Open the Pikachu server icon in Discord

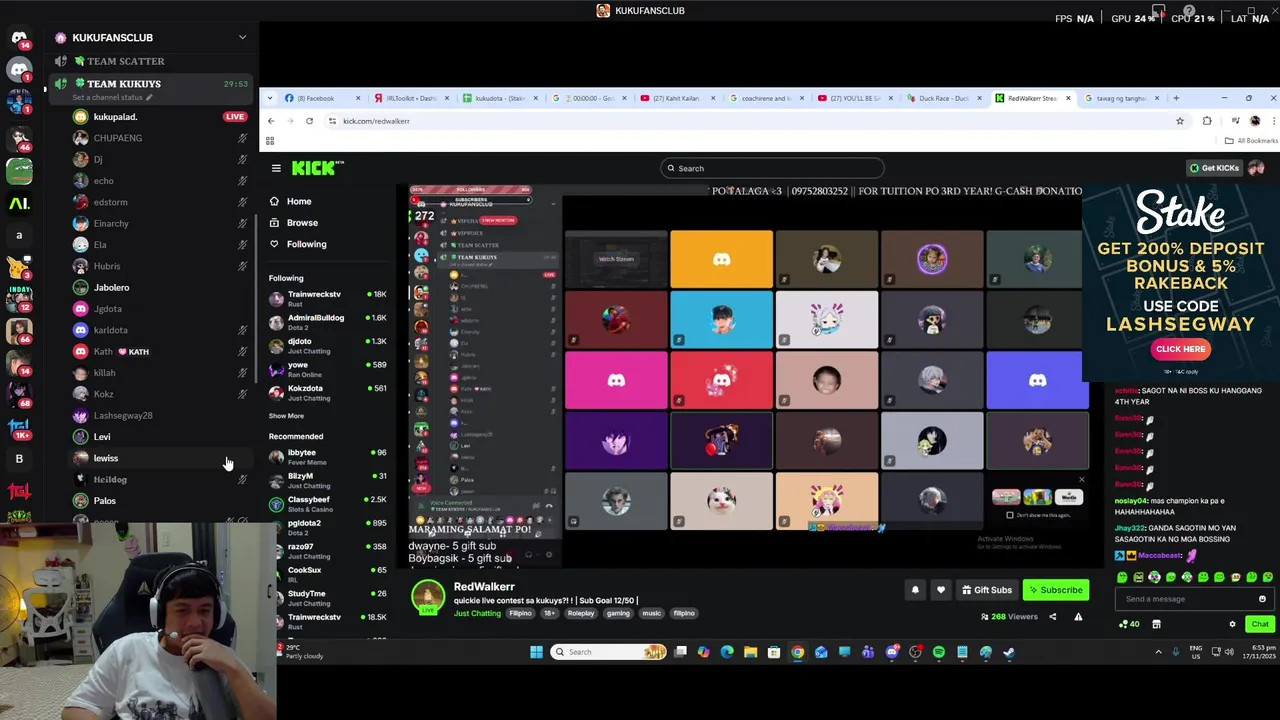pos(19,267)
